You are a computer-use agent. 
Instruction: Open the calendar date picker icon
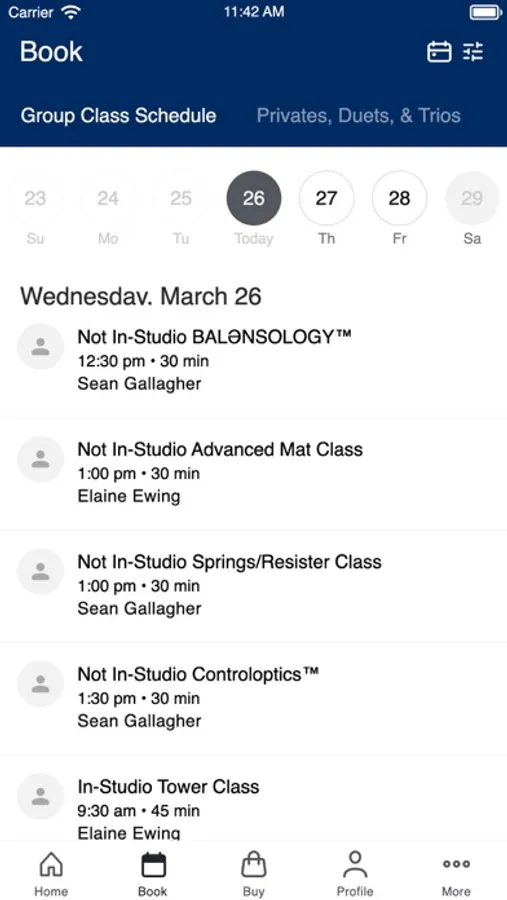tap(439, 52)
